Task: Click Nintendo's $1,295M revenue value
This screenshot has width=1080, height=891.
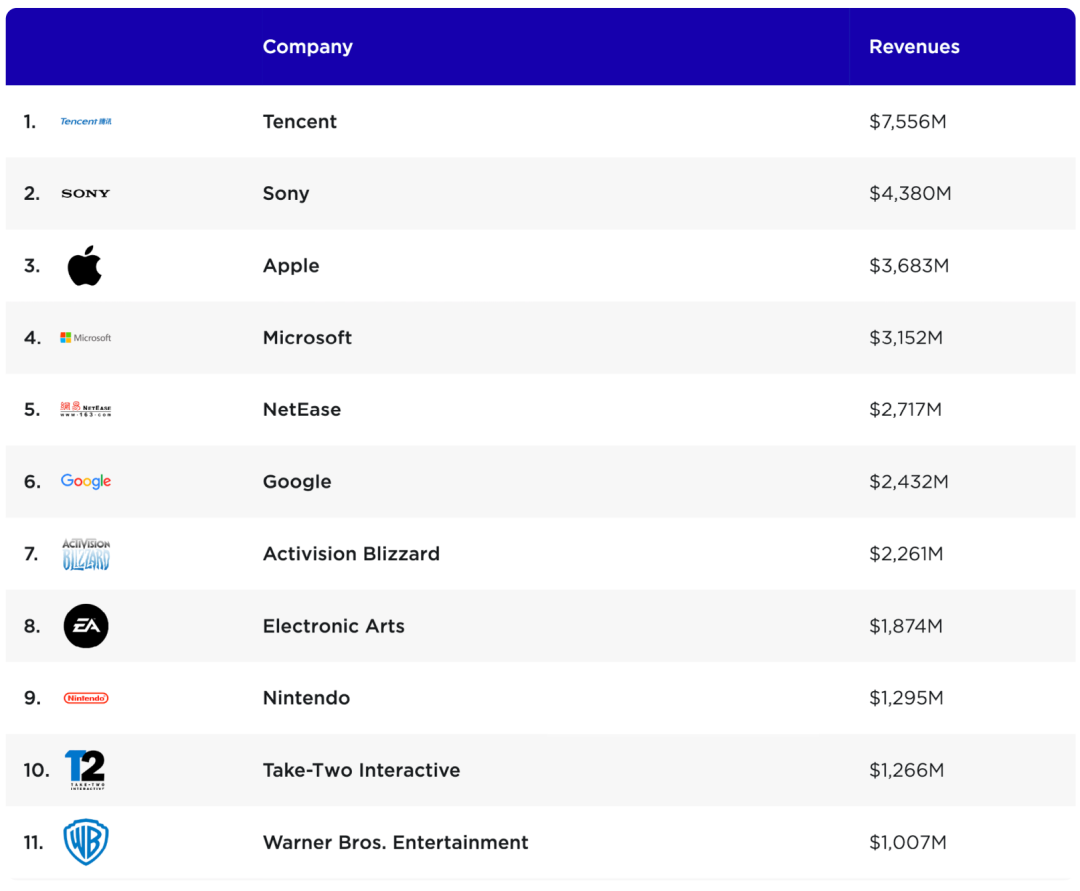Action: coord(906,698)
